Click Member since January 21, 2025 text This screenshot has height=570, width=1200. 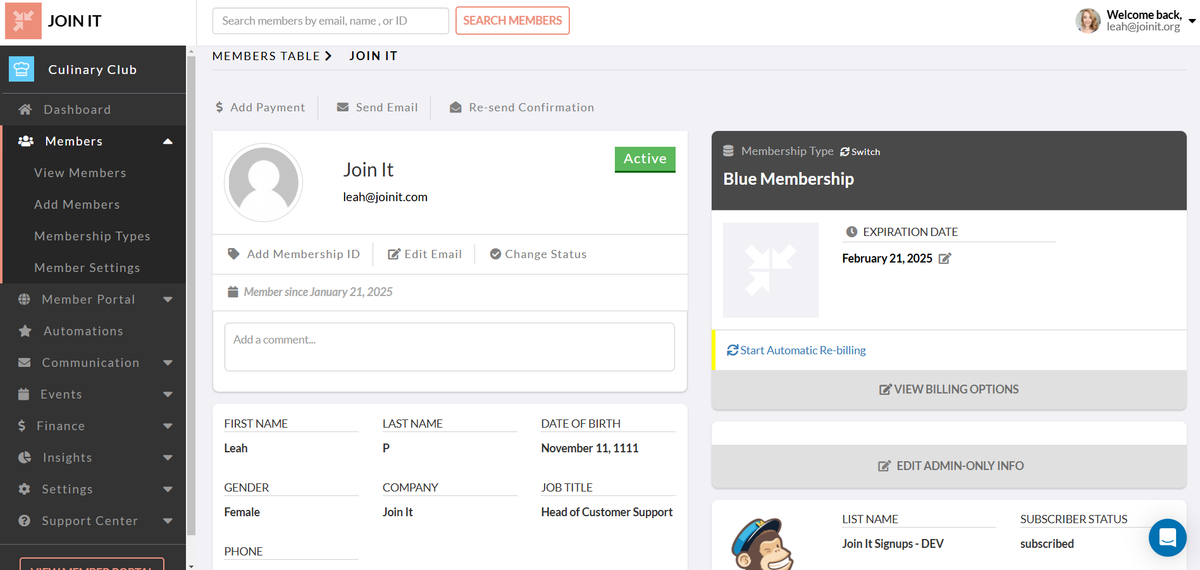pos(318,292)
